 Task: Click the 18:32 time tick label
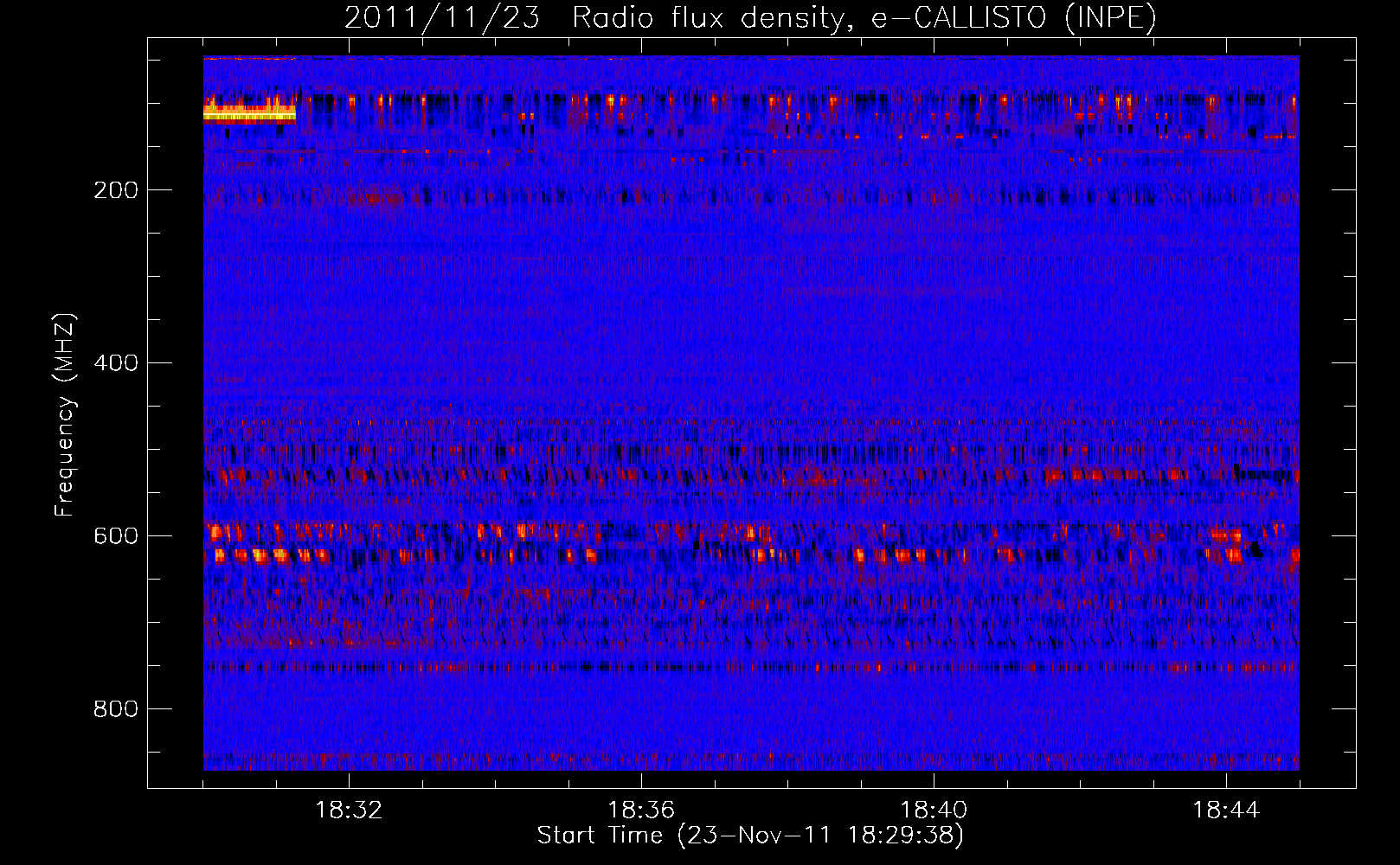[x=349, y=811]
